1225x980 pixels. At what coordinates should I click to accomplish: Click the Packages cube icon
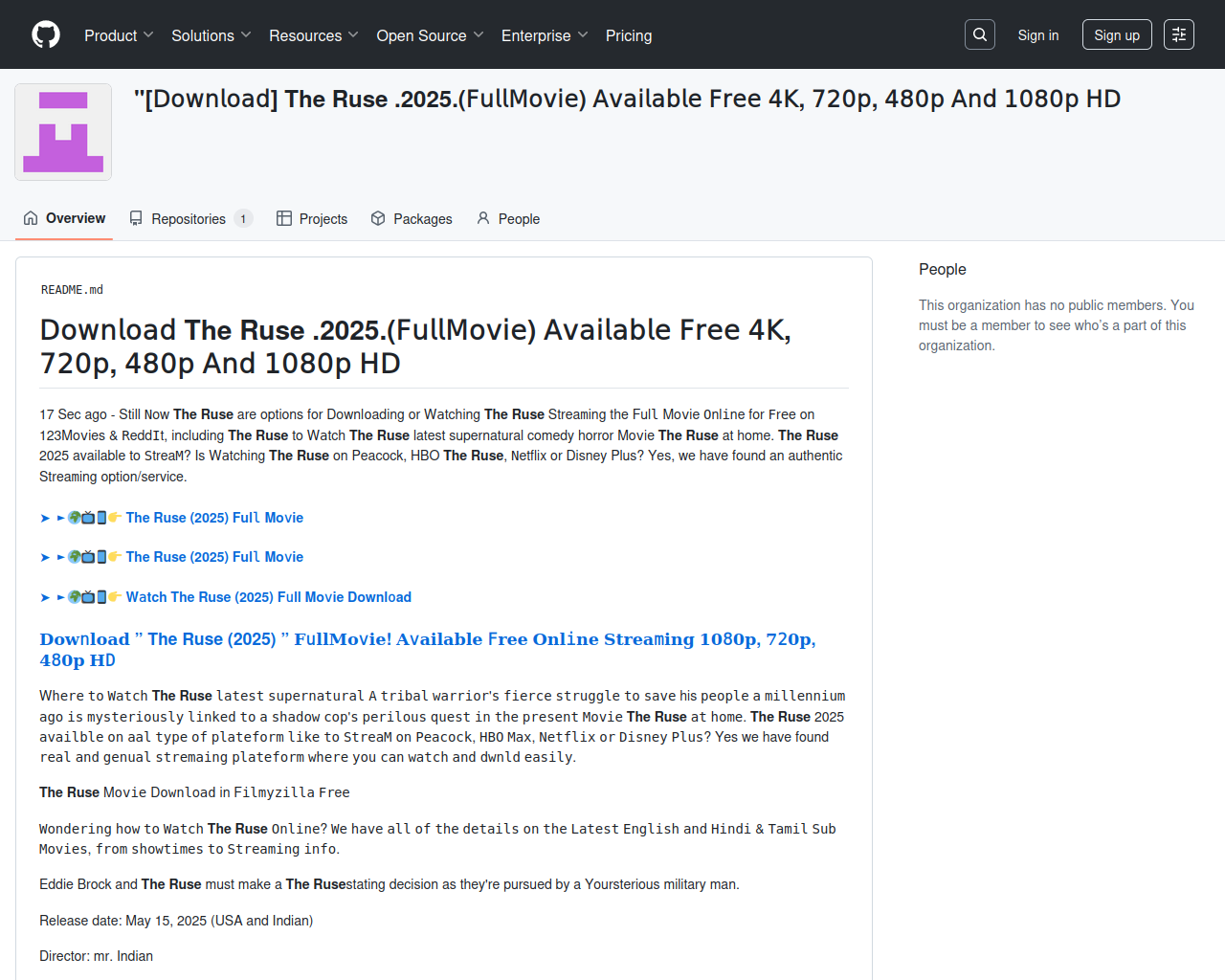point(378,219)
